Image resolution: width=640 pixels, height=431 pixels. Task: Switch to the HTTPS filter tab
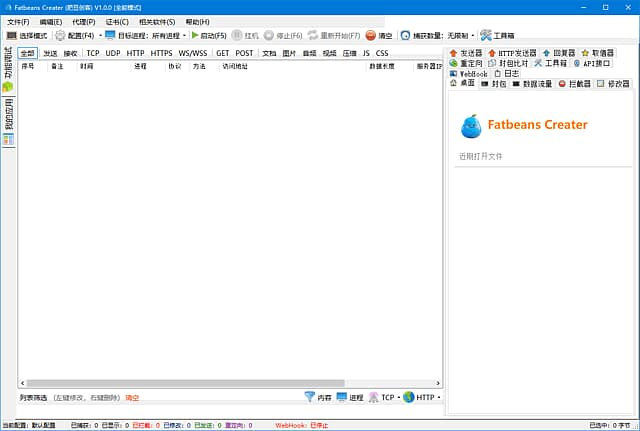pos(161,53)
